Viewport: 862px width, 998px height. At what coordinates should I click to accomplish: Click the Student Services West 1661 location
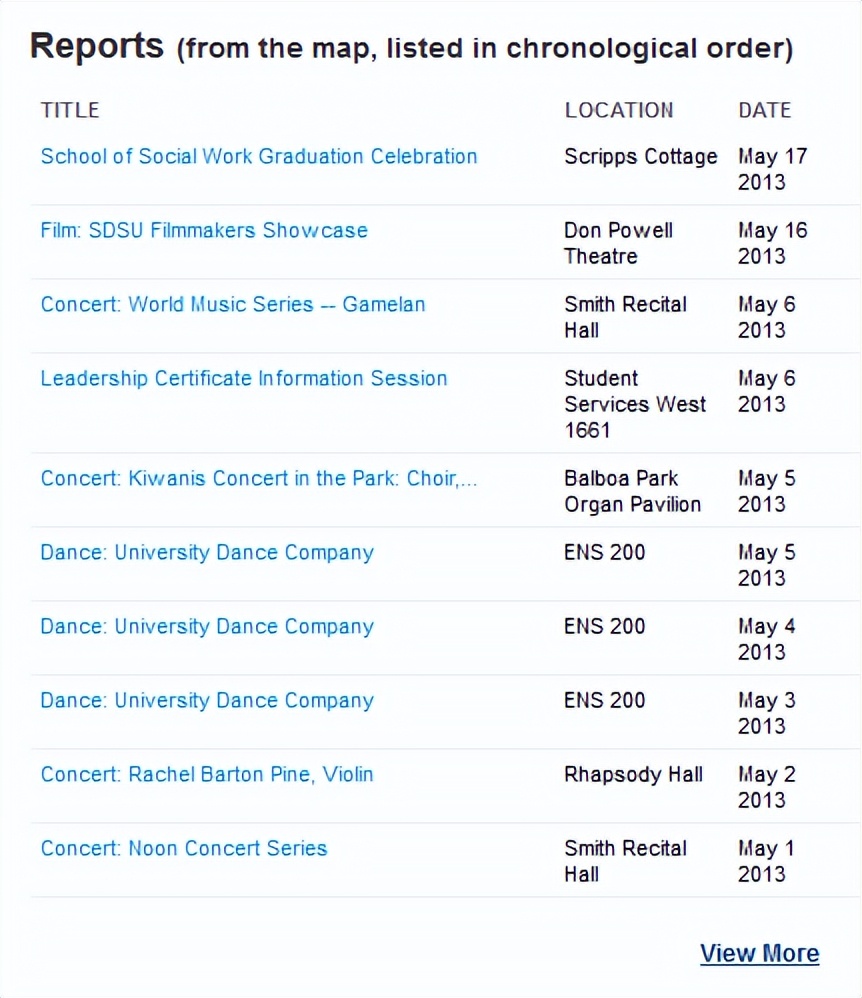[x=635, y=404]
